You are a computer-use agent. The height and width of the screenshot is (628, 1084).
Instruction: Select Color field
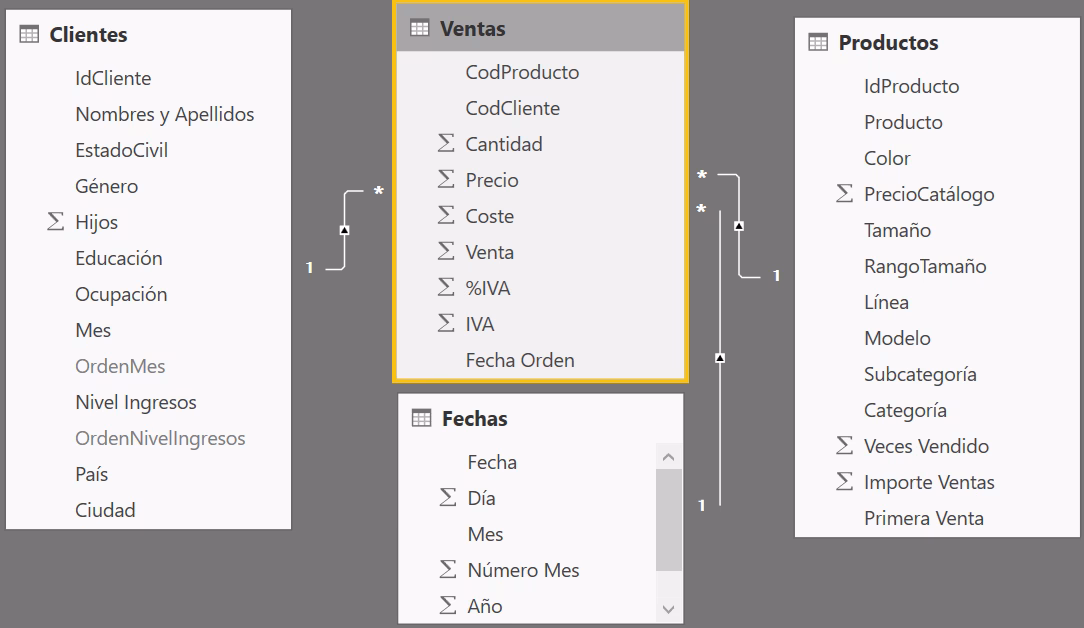click(x=888, y=158)
